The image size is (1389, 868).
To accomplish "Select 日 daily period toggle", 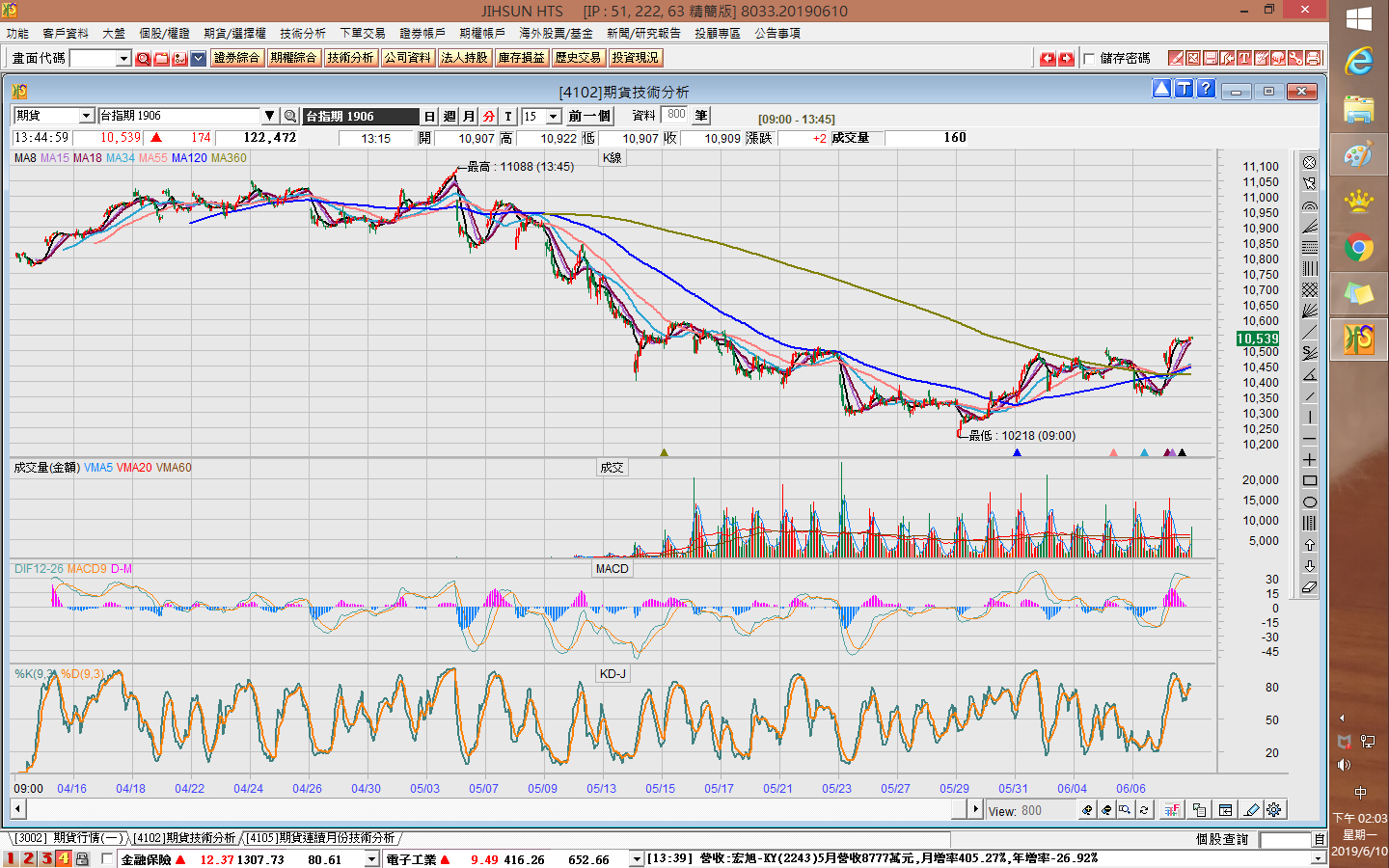I will tap(429, 116).
